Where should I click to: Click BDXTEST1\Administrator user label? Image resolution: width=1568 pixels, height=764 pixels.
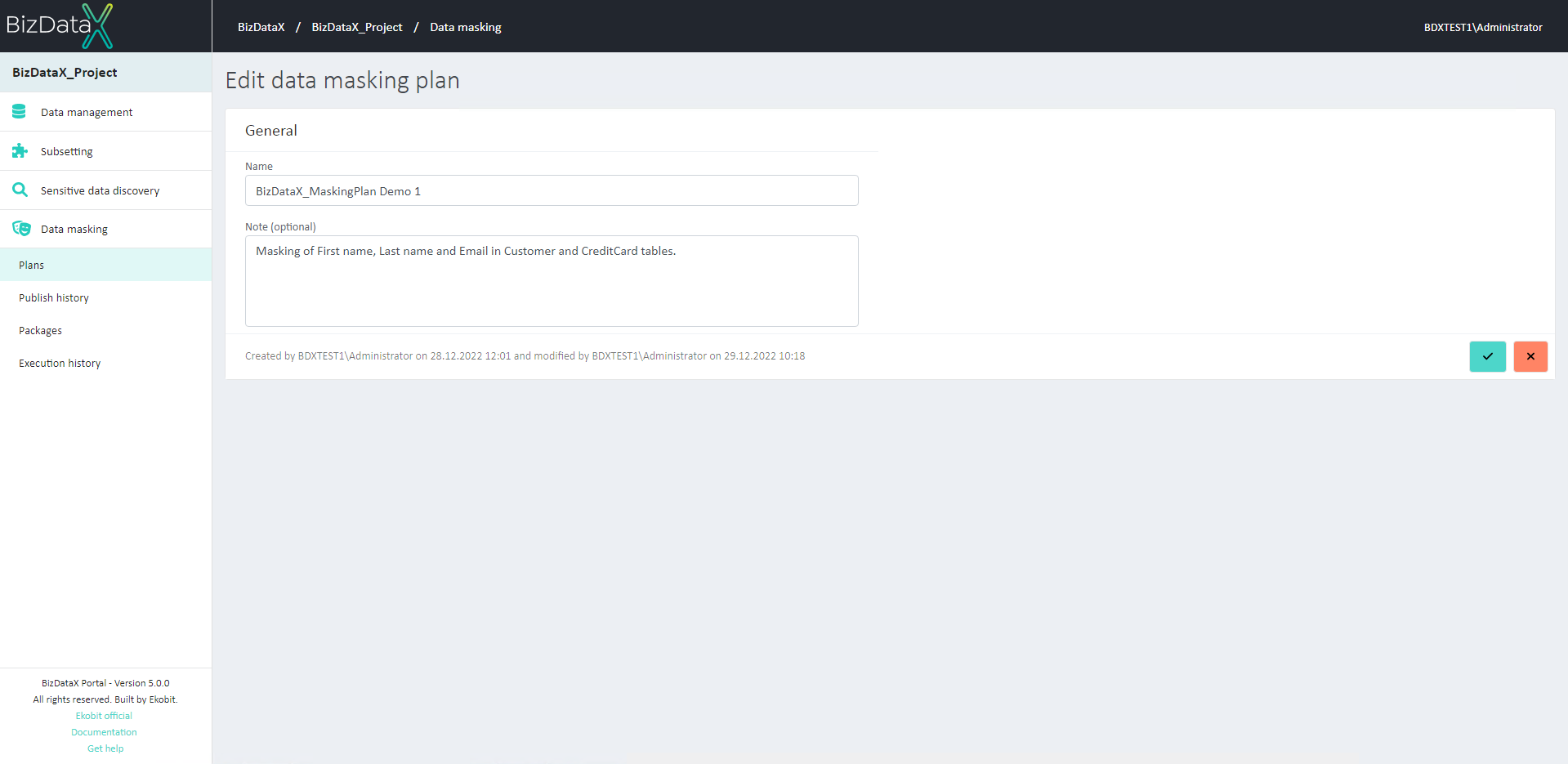[x=1483, y=27]
